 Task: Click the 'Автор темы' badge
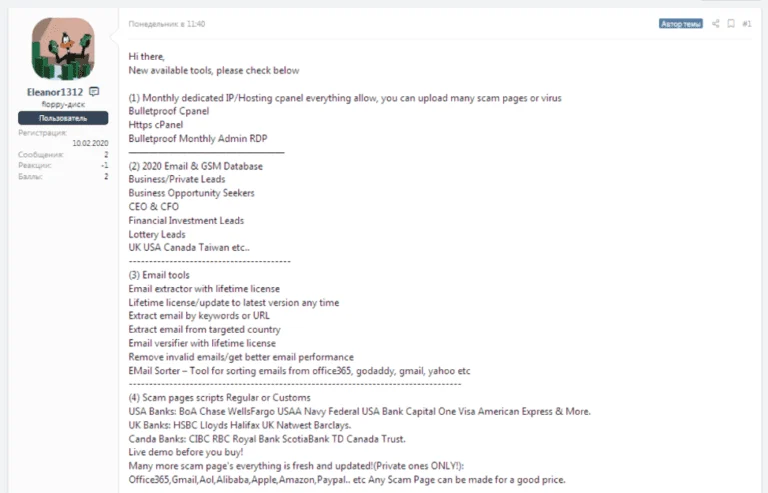tap(680, 23)
